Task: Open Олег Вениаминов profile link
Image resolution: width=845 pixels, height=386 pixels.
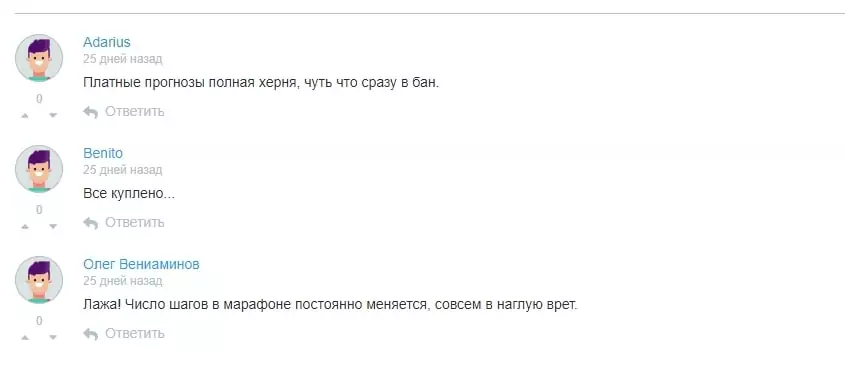Action: pos(141,264)
